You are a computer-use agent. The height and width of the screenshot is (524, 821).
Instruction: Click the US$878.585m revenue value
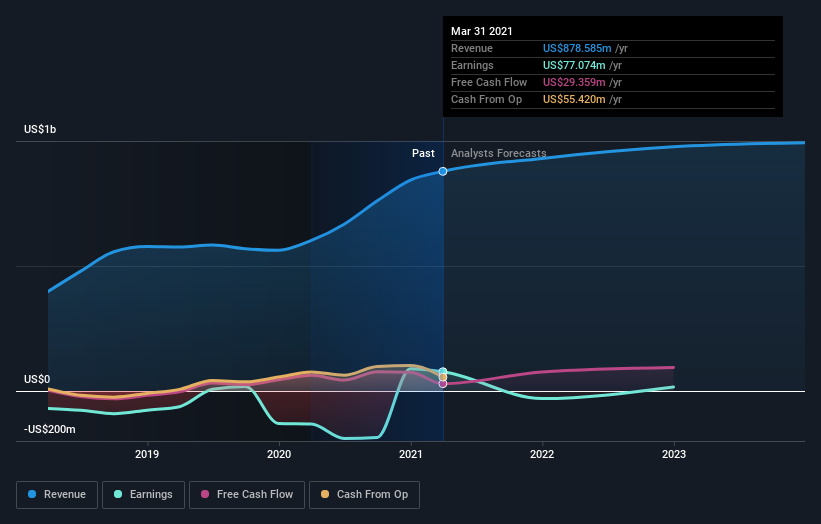tap(577, 48)
